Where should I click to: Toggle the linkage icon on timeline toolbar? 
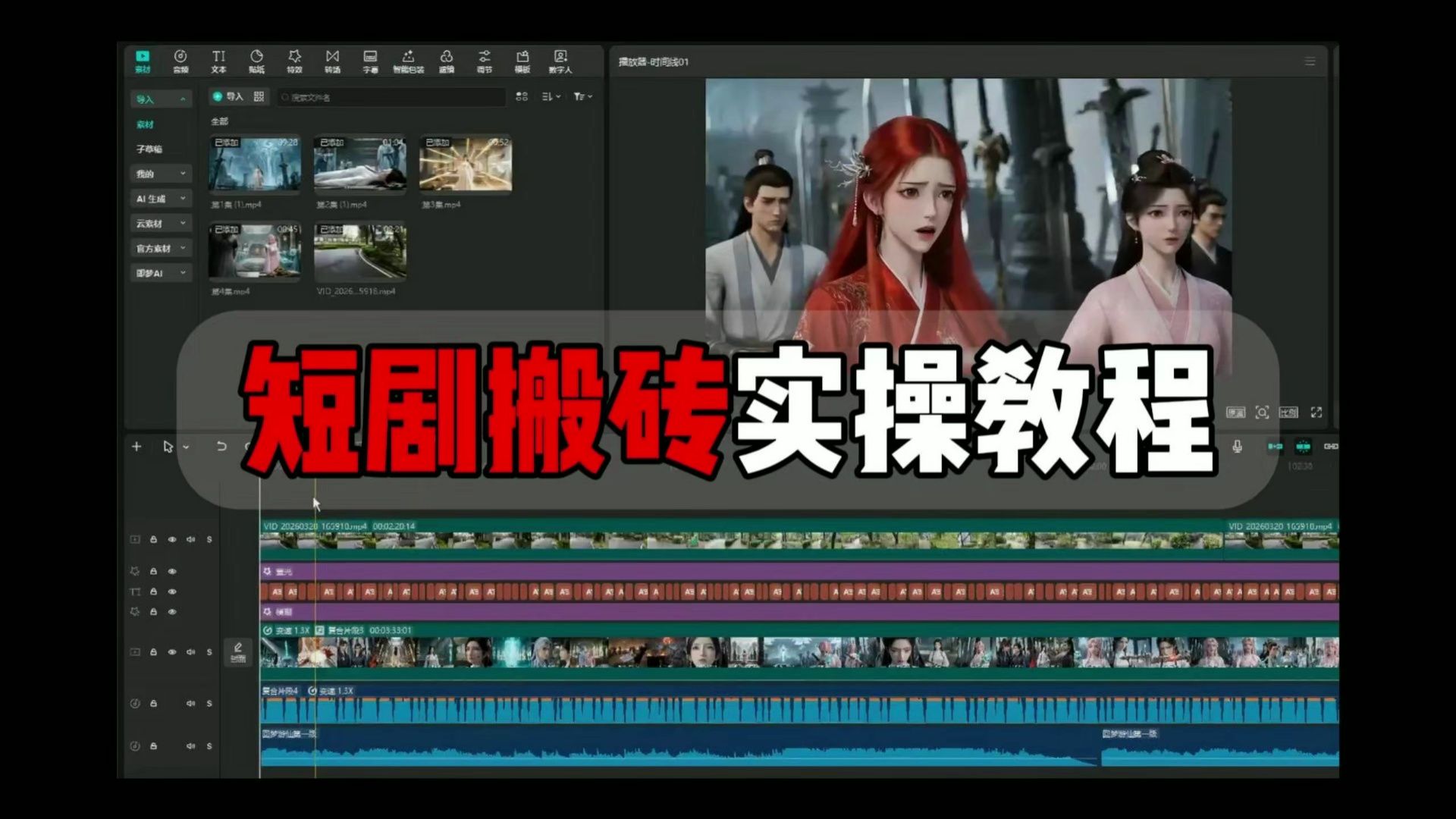pos(1330,447)
